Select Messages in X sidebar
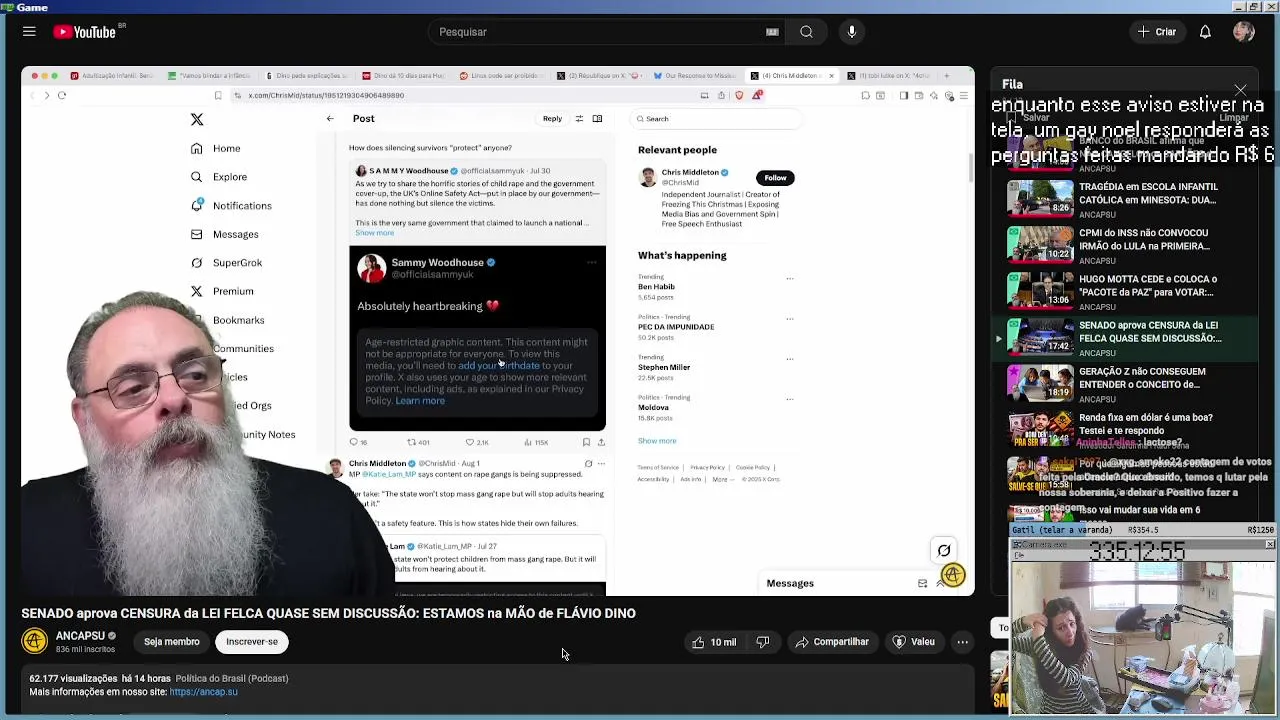The width and height of the screenshot is (1280, 720). [x=224, y=234]
